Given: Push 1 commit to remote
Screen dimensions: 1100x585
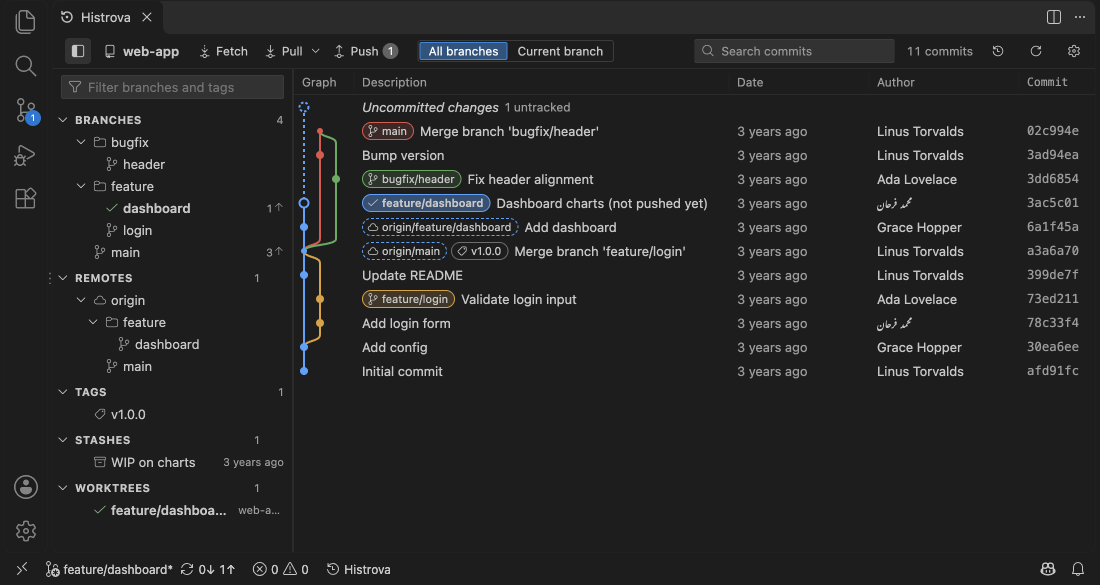Looking at the screenshot, I should tap(365, 51).
